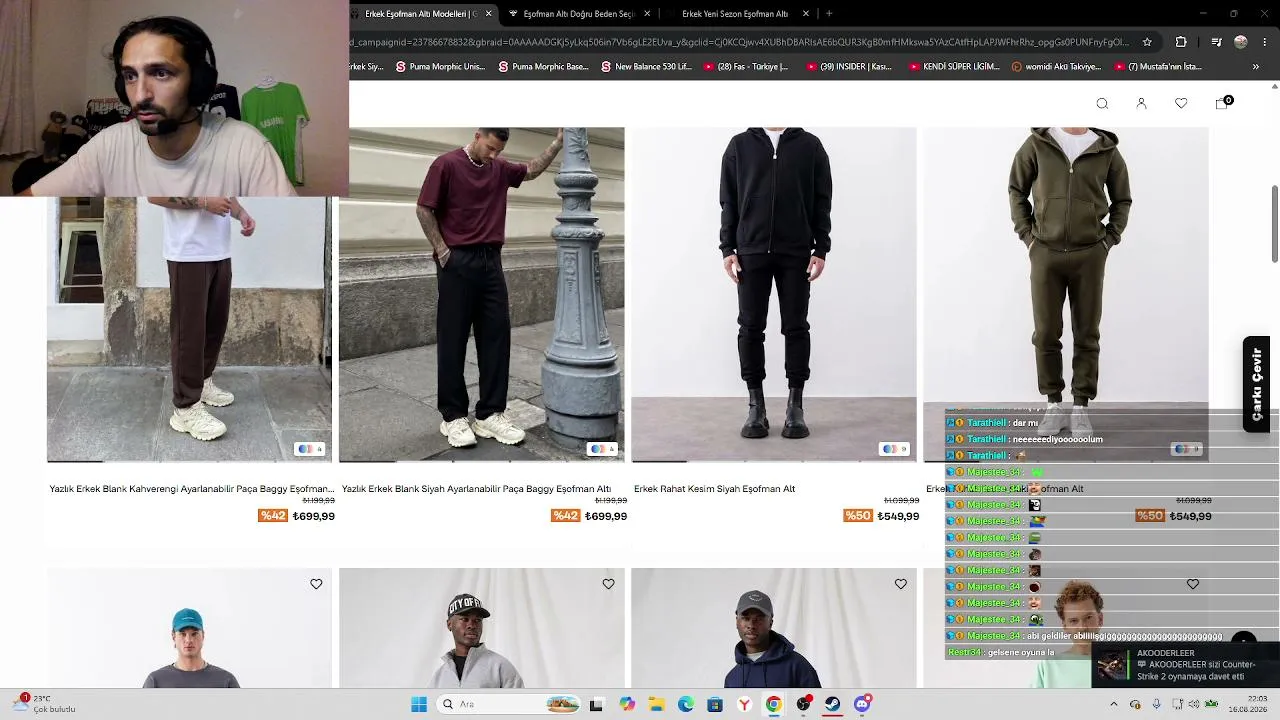
Task: Expand the system tray hidden icons
Action: tap(1113, 704)
